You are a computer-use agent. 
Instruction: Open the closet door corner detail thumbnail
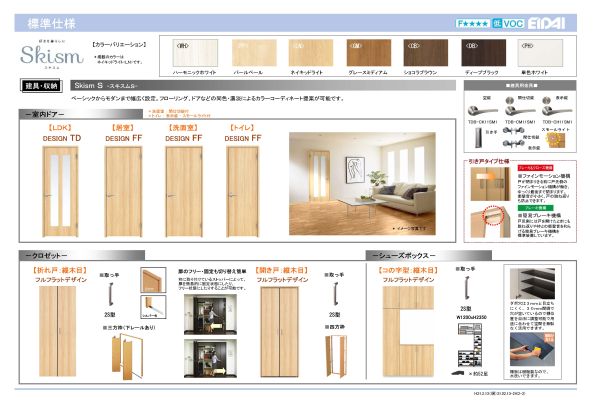153,280
